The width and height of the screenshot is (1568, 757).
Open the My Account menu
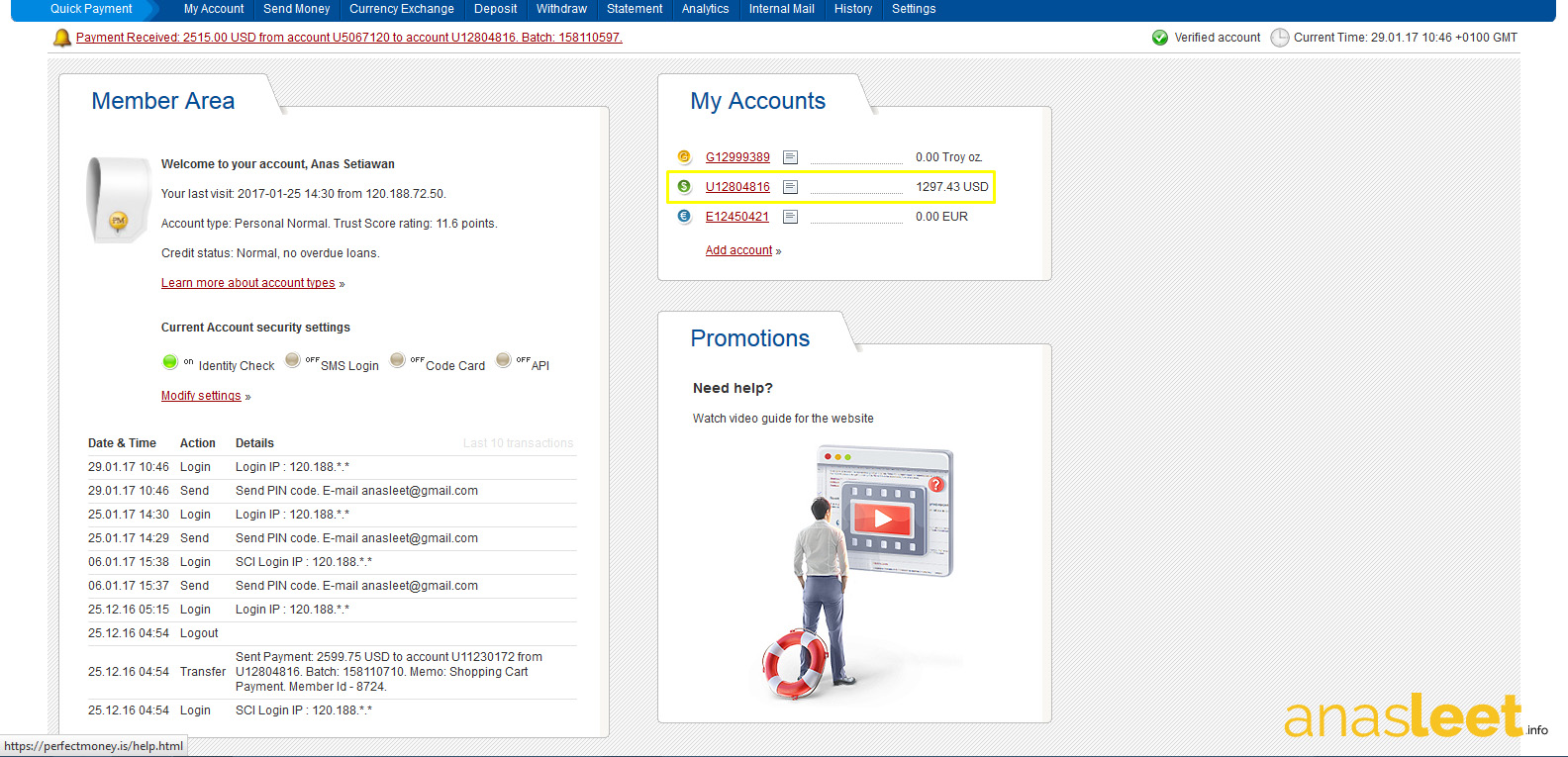click(214, 9)
